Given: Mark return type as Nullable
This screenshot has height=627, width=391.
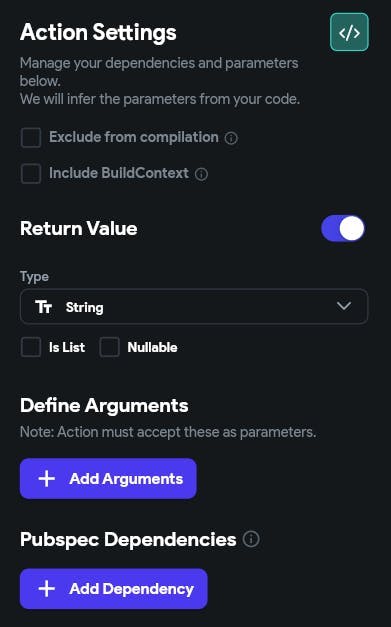Looking at the screenshot, I should [110, 347].
